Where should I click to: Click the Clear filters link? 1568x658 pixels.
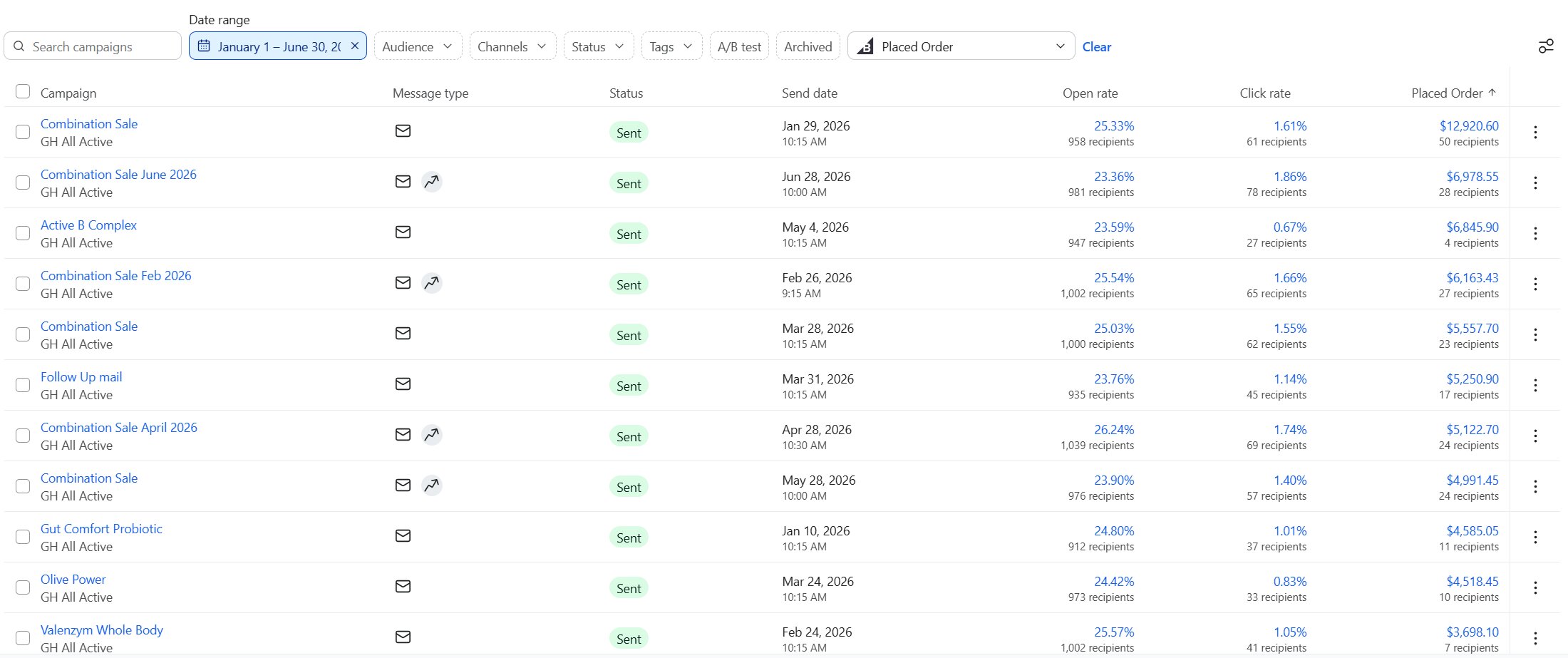[x=1096, y=47]
